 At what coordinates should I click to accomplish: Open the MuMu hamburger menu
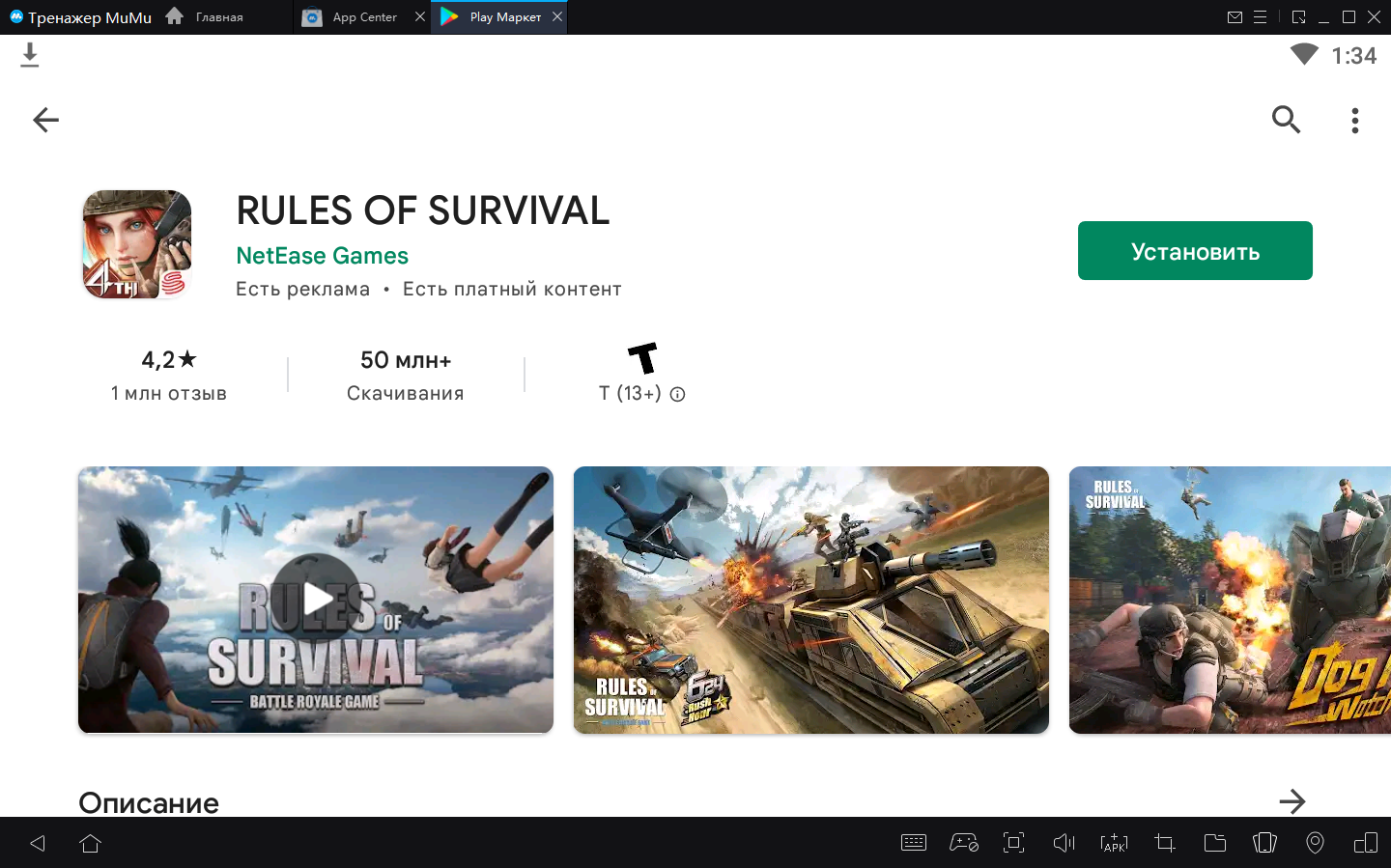point(1260,17)
